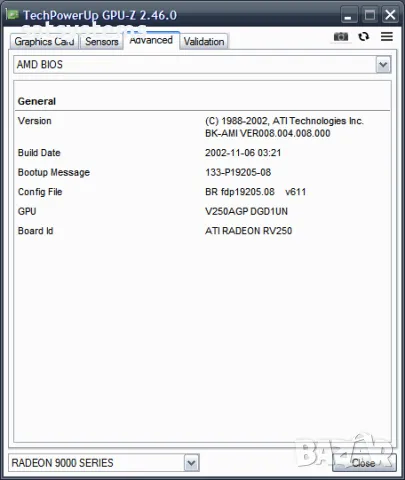Open the hamburger menu icon

point(387,36)
